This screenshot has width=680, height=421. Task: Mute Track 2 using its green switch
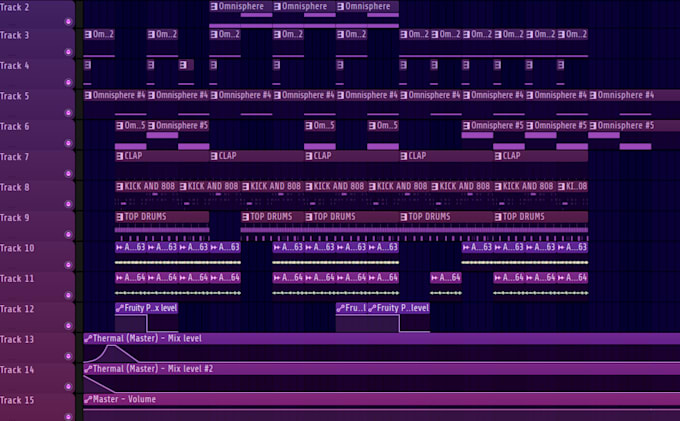(x=68, y=22)
